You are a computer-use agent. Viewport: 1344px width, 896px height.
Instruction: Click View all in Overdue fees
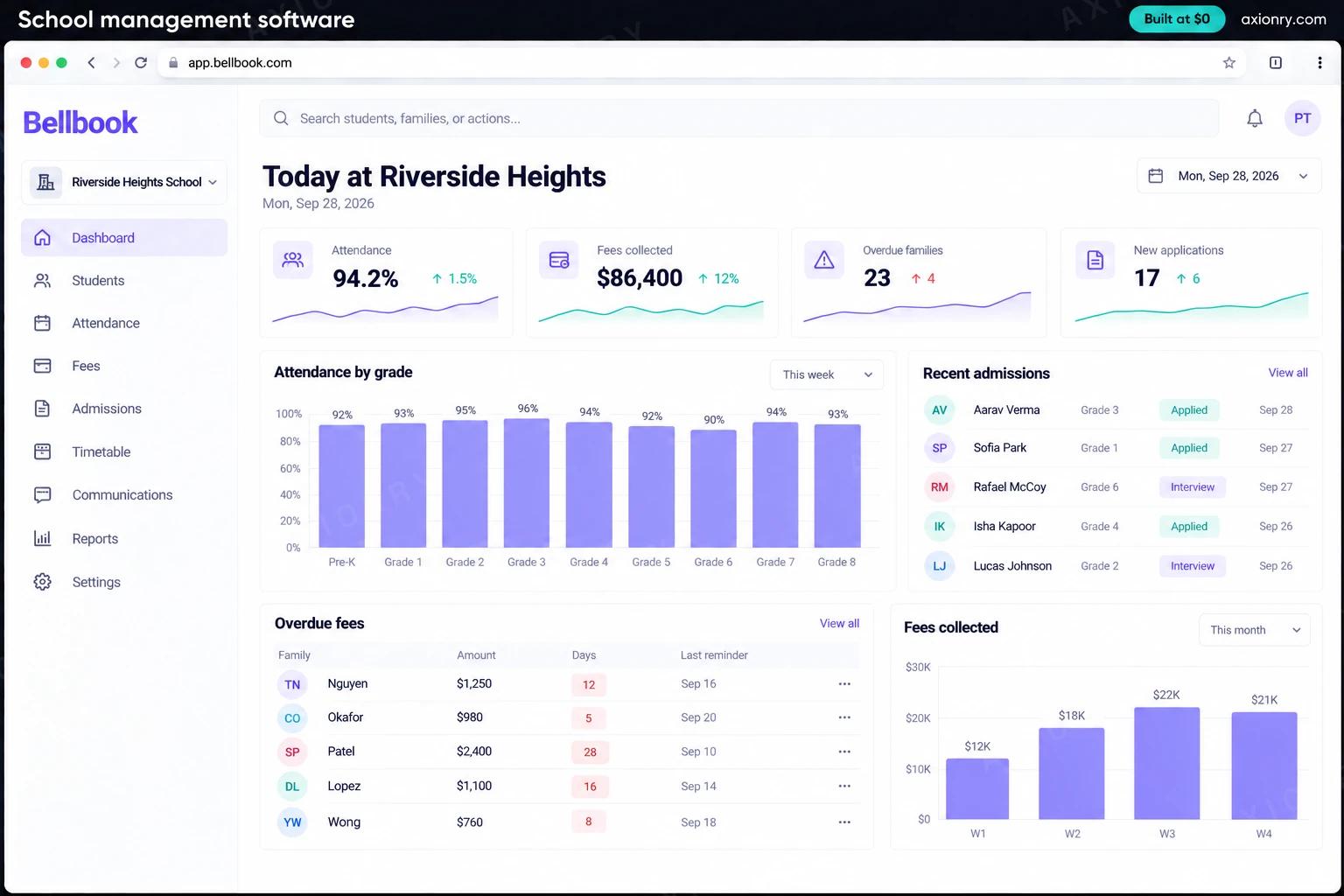click(x=839, y=623)
